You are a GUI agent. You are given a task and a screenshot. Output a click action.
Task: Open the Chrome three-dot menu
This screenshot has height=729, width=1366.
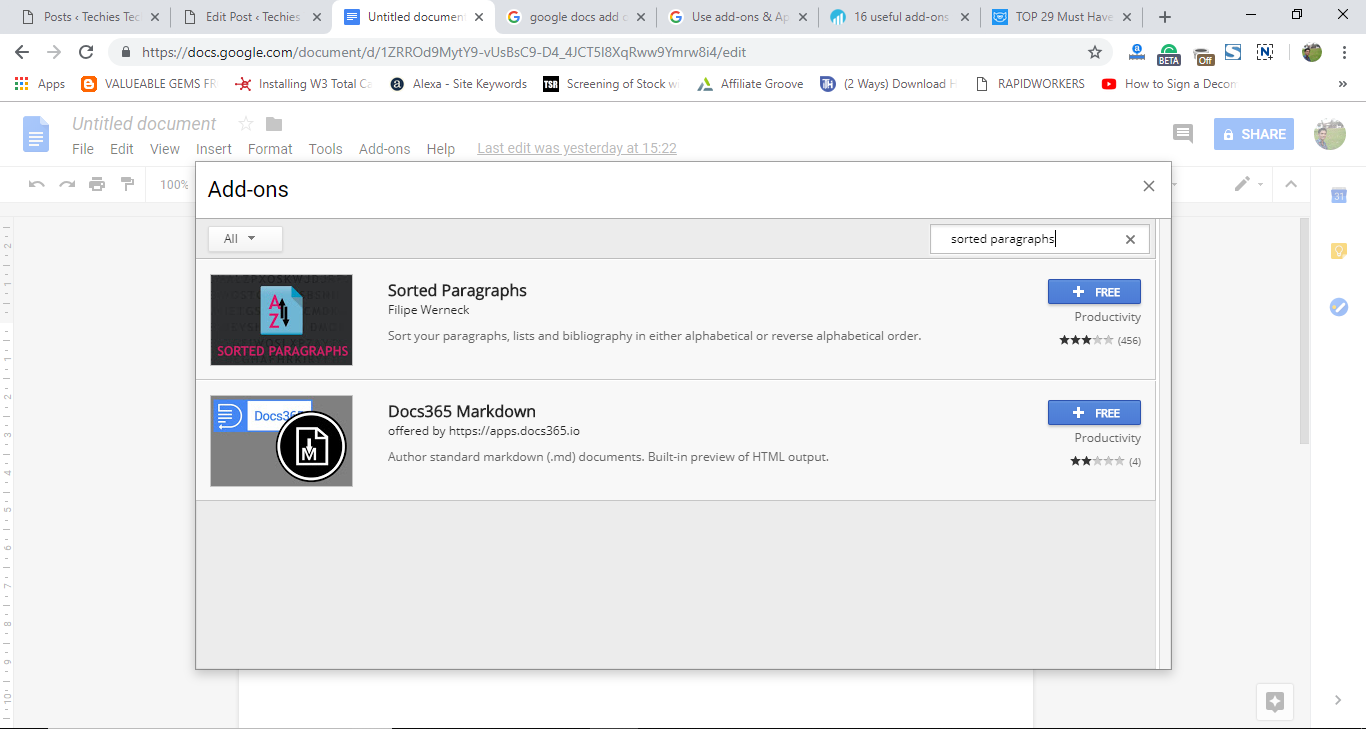[x=1344, y=52]
